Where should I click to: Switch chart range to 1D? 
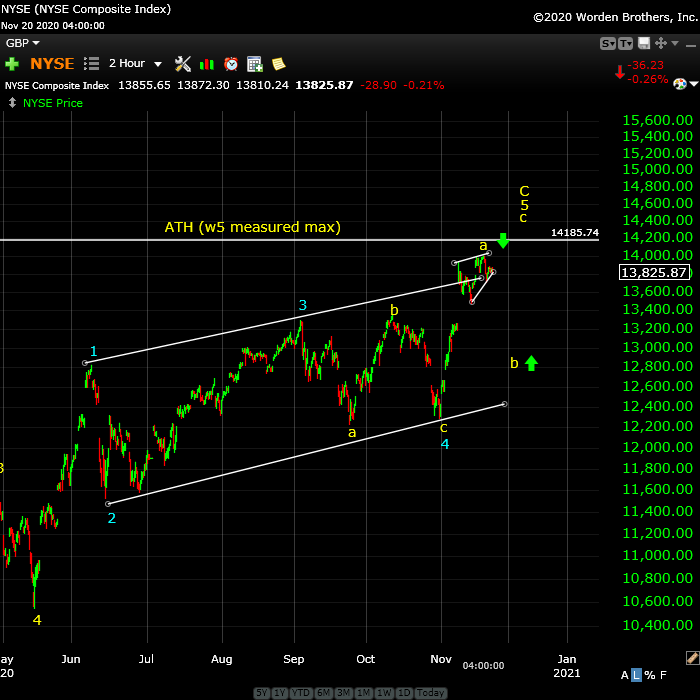point(404,693)
